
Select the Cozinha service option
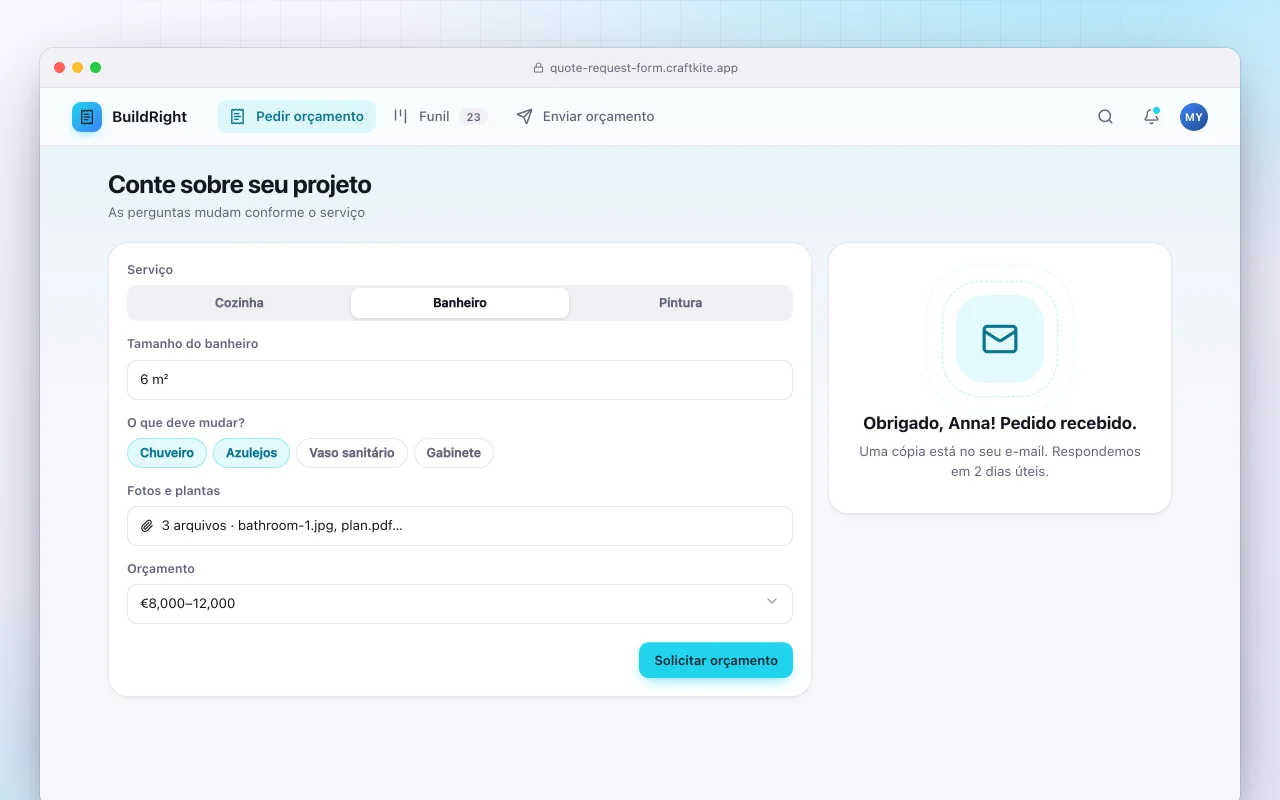point(239,303)
